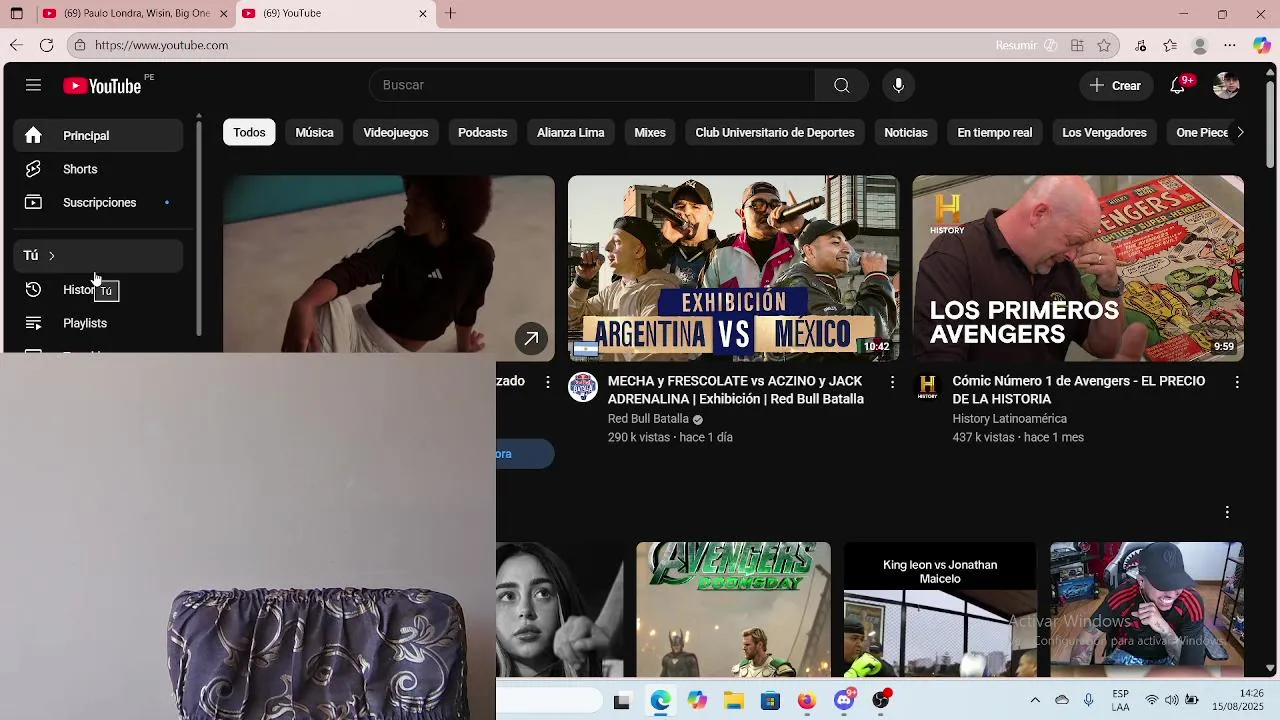Open Edge split screen icon

point(1077,45)
